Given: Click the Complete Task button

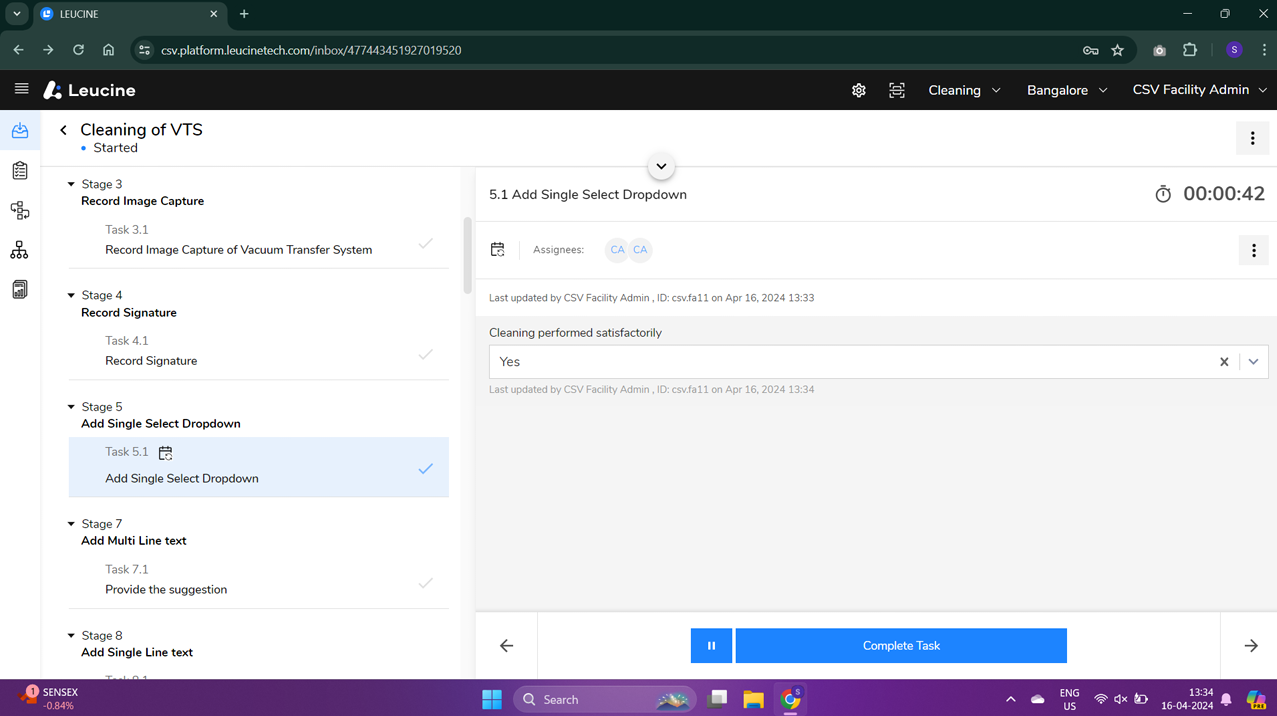Looking at the screenshot, I should pos(900,645).
